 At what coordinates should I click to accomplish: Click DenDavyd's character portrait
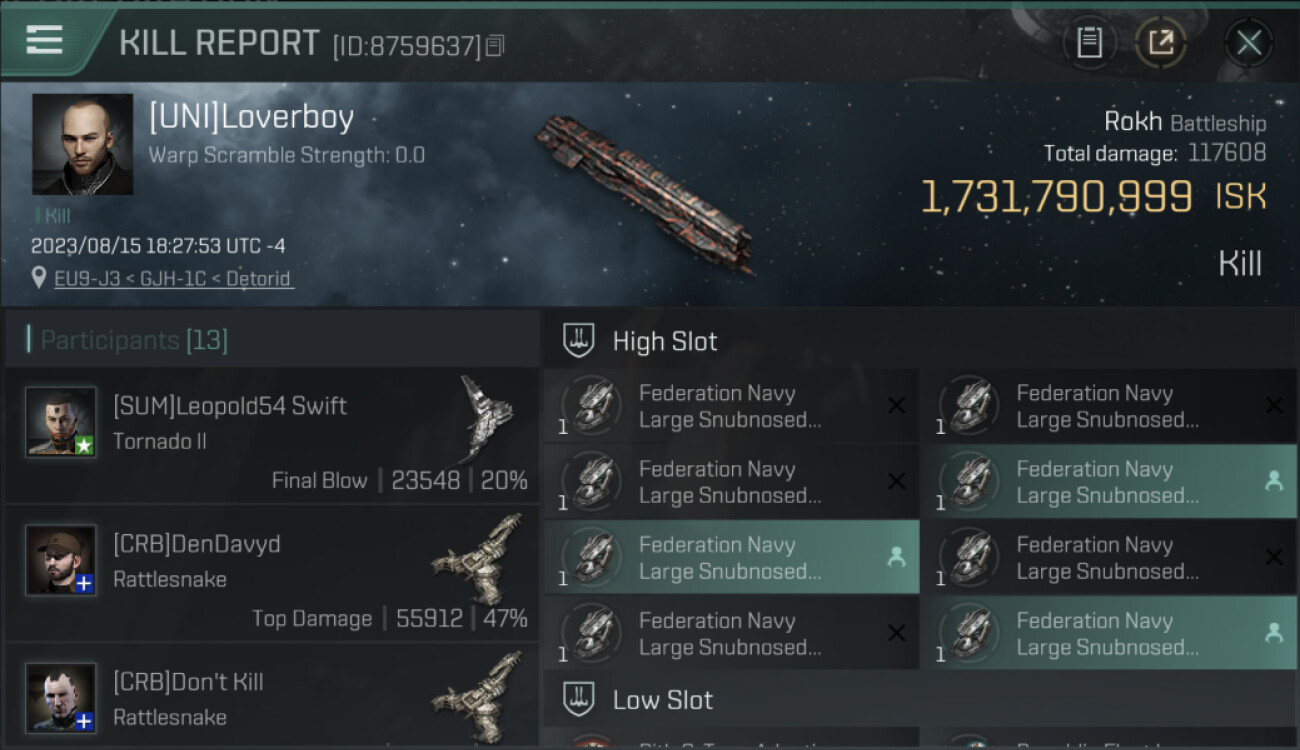click(x=61, y=560)
